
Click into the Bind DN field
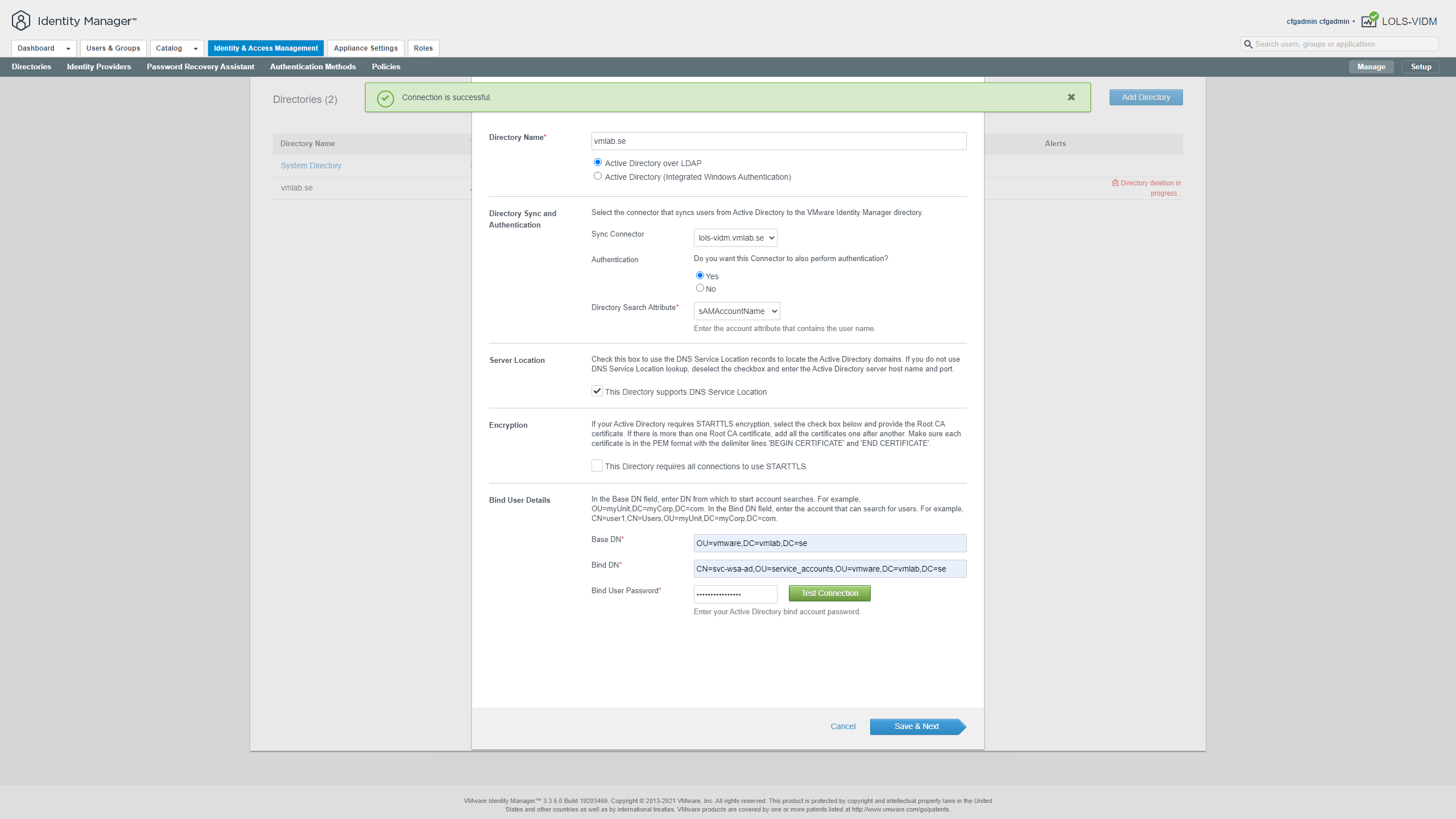[x=830, y=569]
